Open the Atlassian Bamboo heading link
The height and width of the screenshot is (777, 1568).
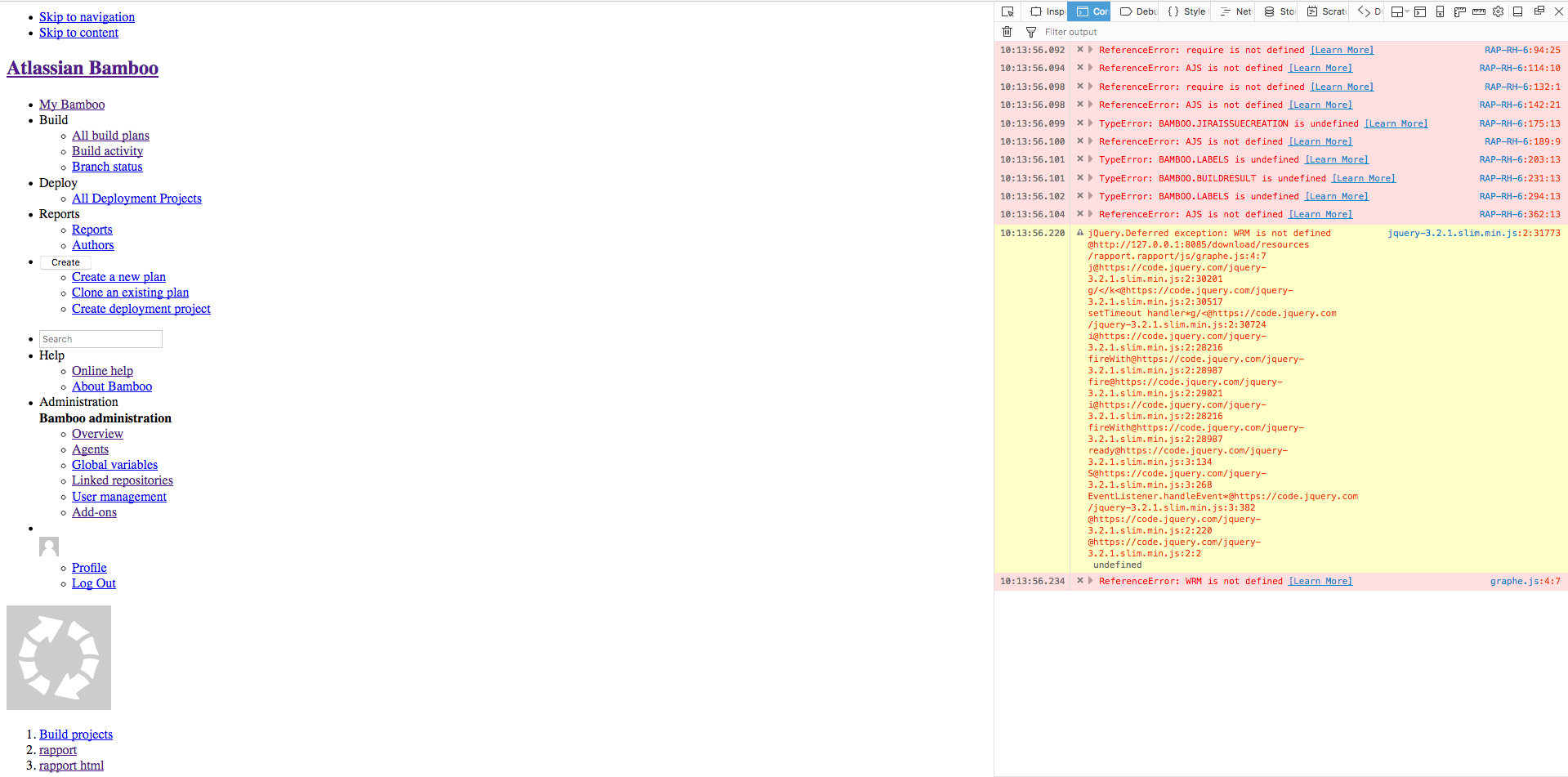tap(83, 68)
